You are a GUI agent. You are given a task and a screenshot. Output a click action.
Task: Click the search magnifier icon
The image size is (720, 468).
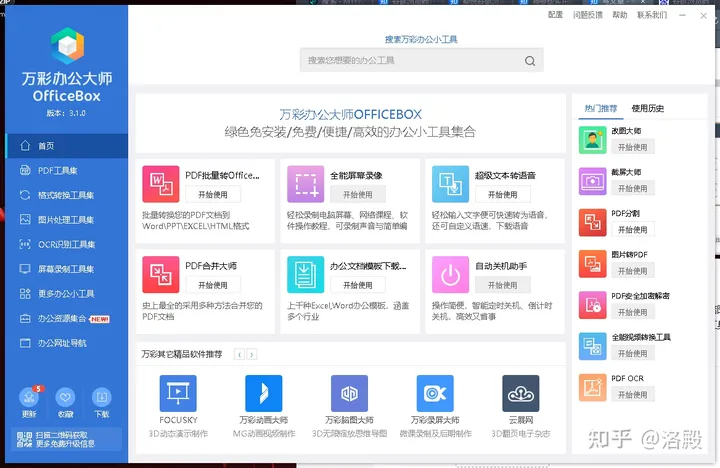click(530, 61)
